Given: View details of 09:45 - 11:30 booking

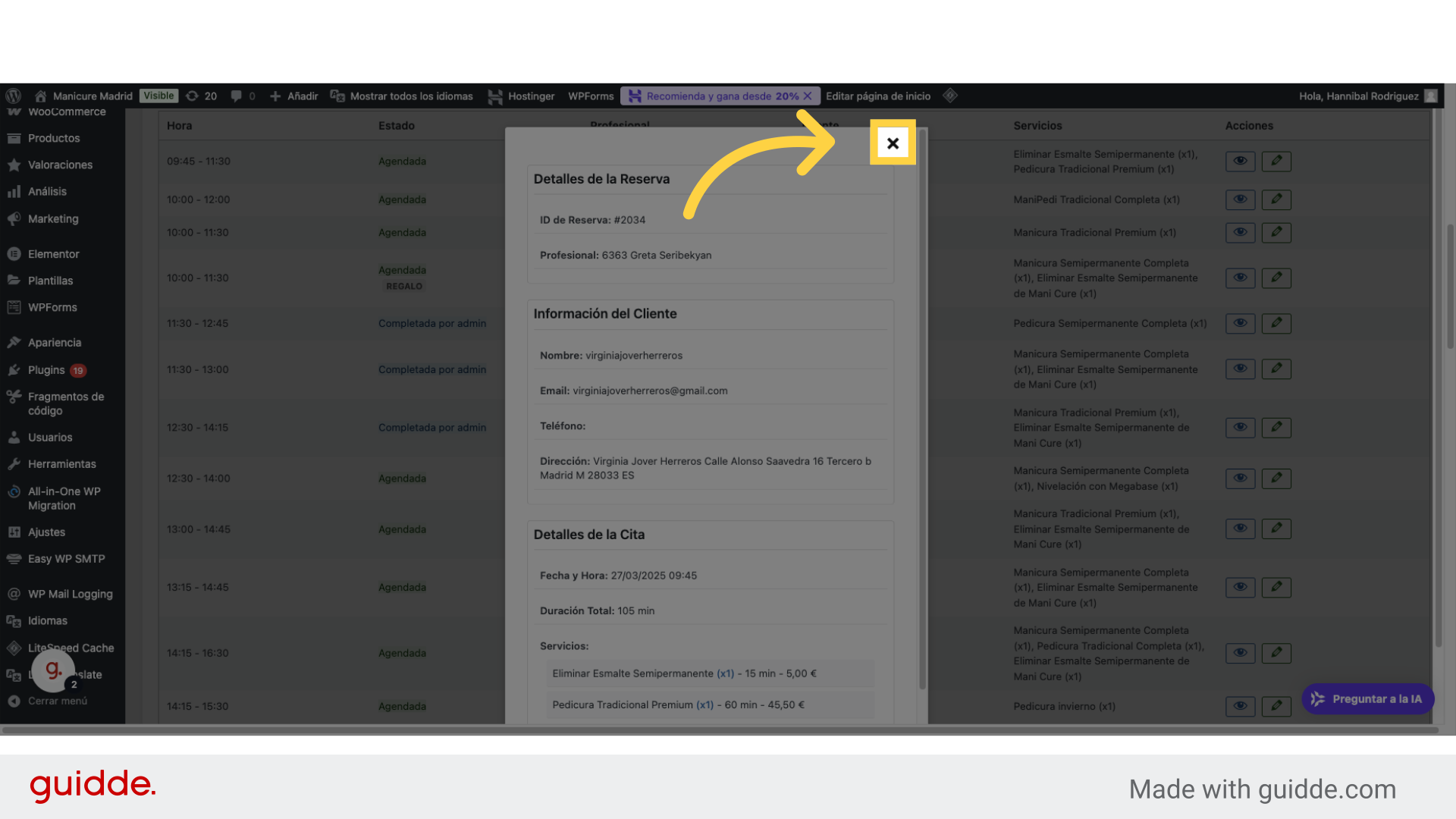Looking at the screenshot, I should click(x=1240, y=162).
